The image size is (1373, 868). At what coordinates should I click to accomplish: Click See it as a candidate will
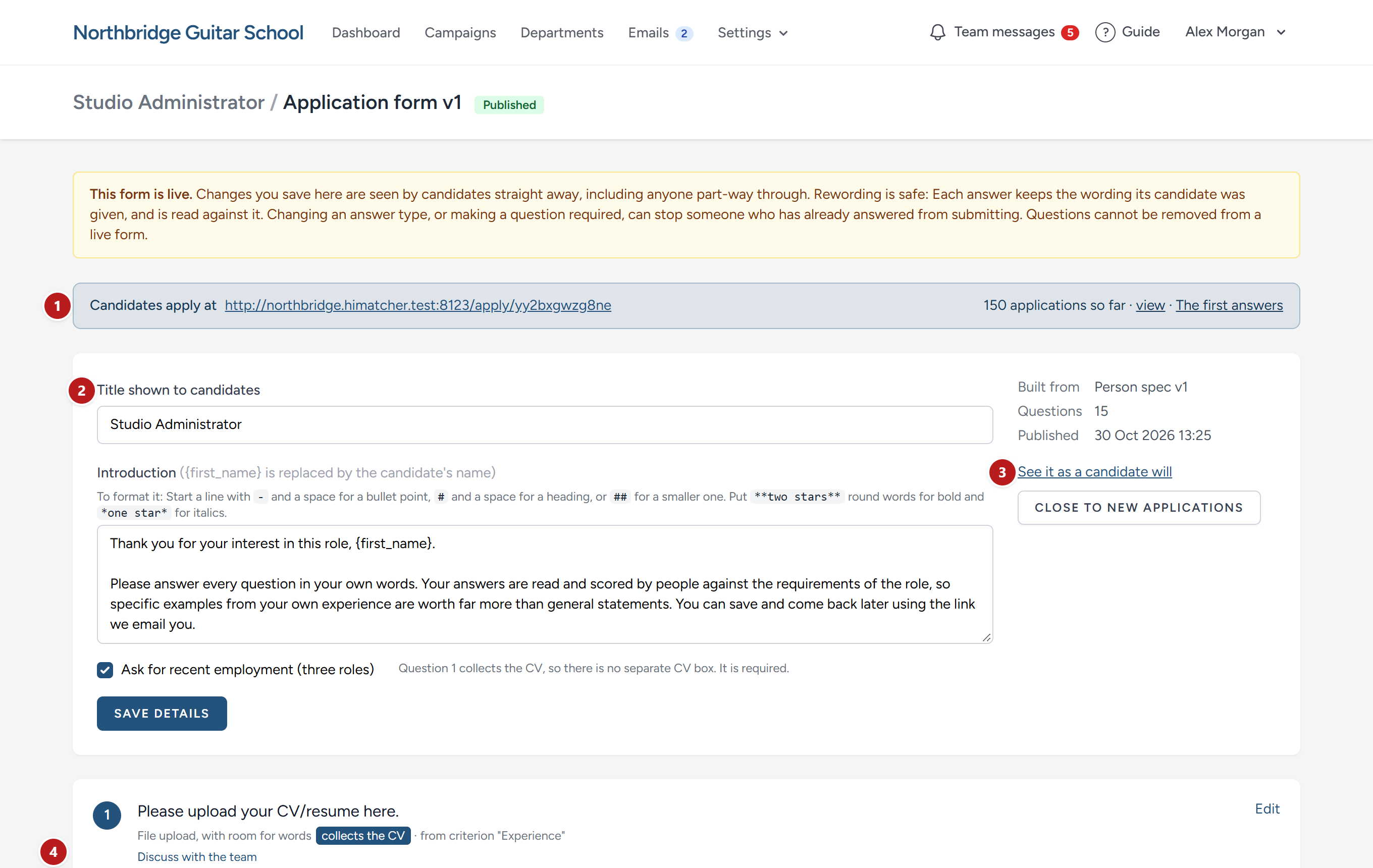[1095, 472]
